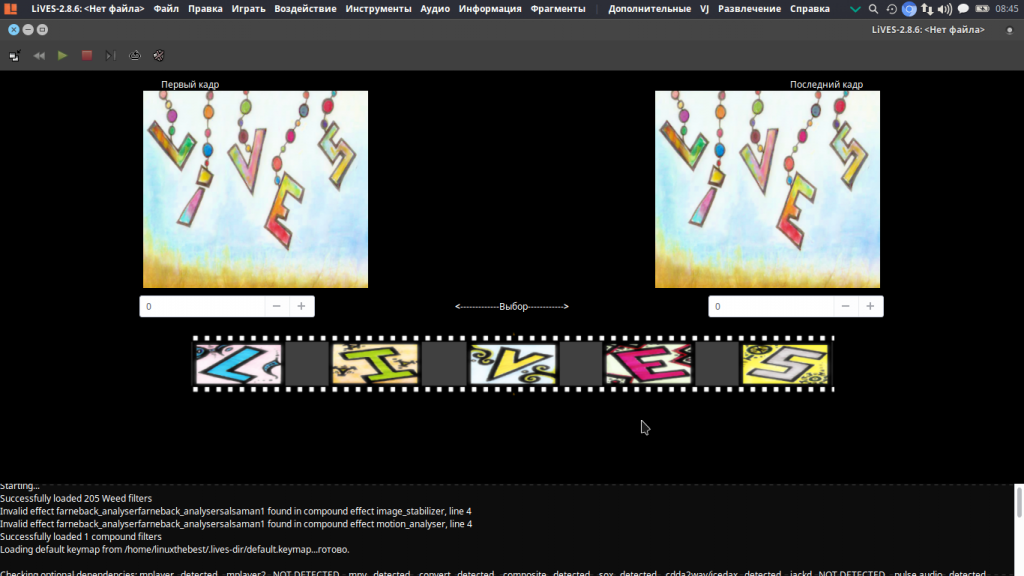Image resolution: width=1024 pixels, height=576 pixels.
Task: Decrease the last frame value with minus
Action: [845, 306]
